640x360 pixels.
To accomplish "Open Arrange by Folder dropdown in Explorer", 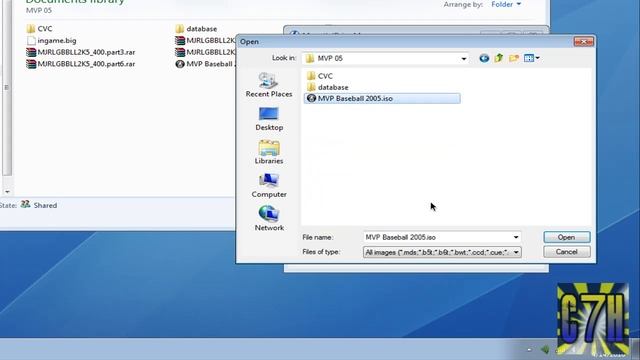I will (x=506, y=4).
